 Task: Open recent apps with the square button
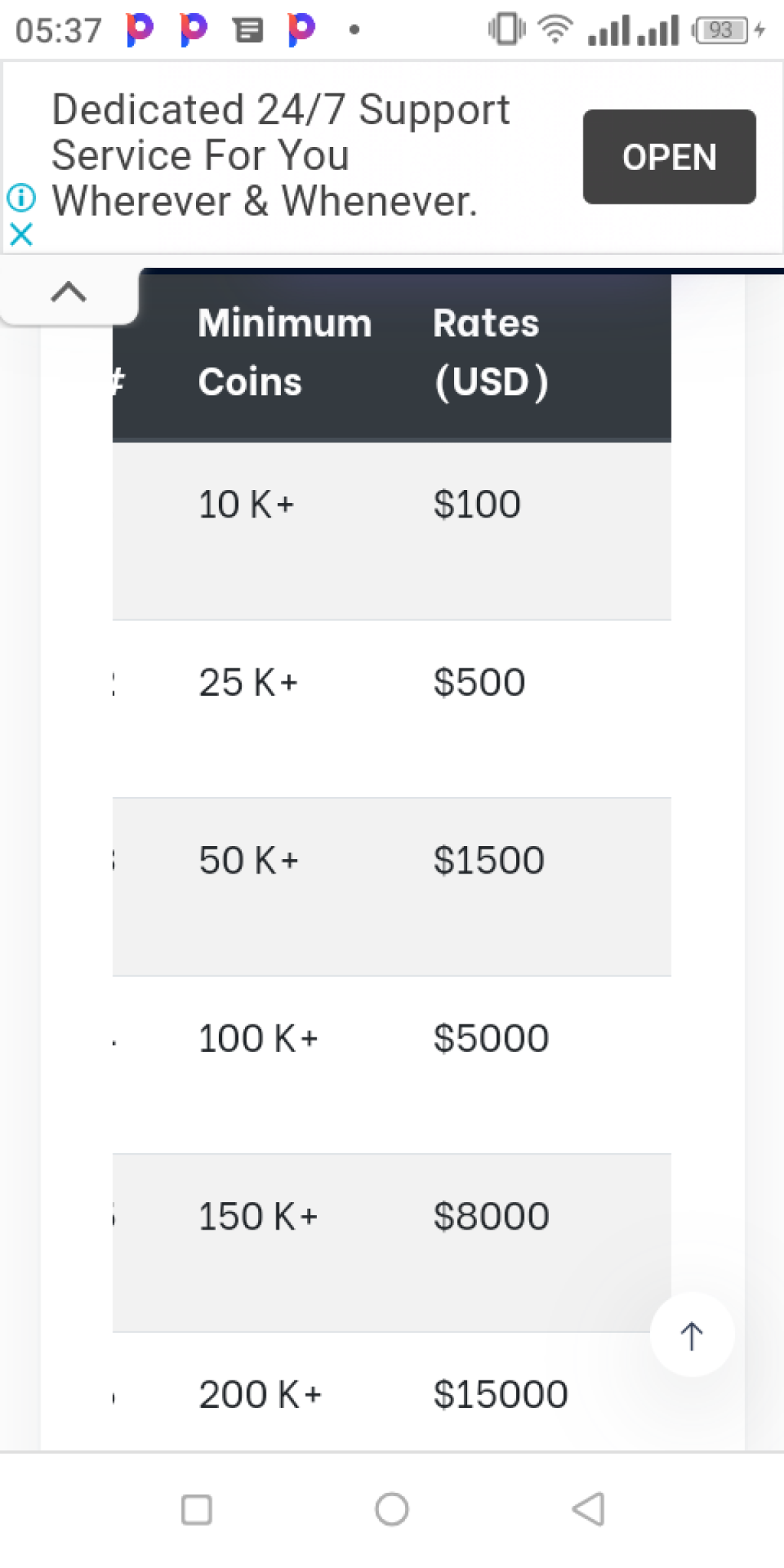tap(197, 1510)
